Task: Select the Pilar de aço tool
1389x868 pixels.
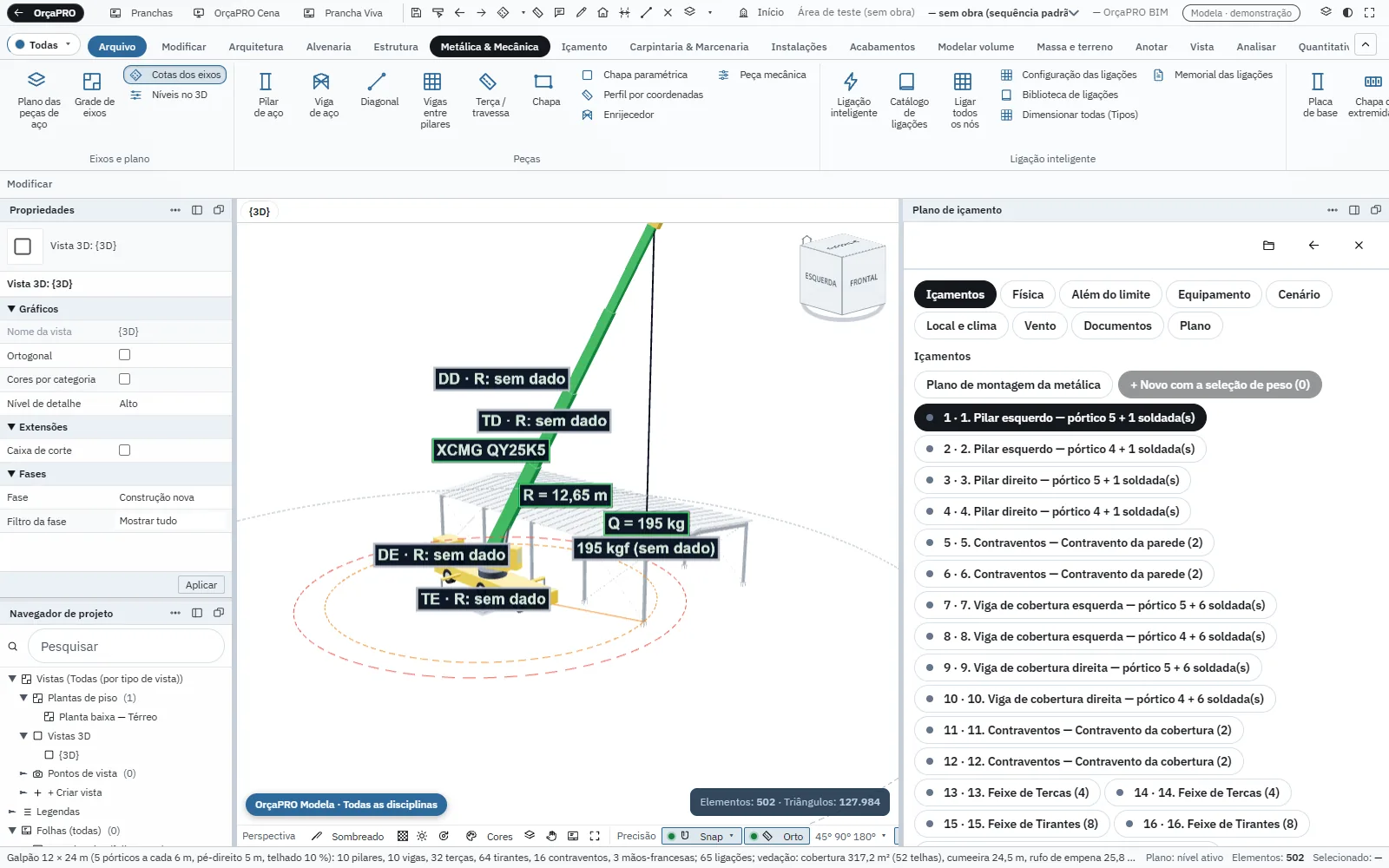Action: tap(268, 95)
